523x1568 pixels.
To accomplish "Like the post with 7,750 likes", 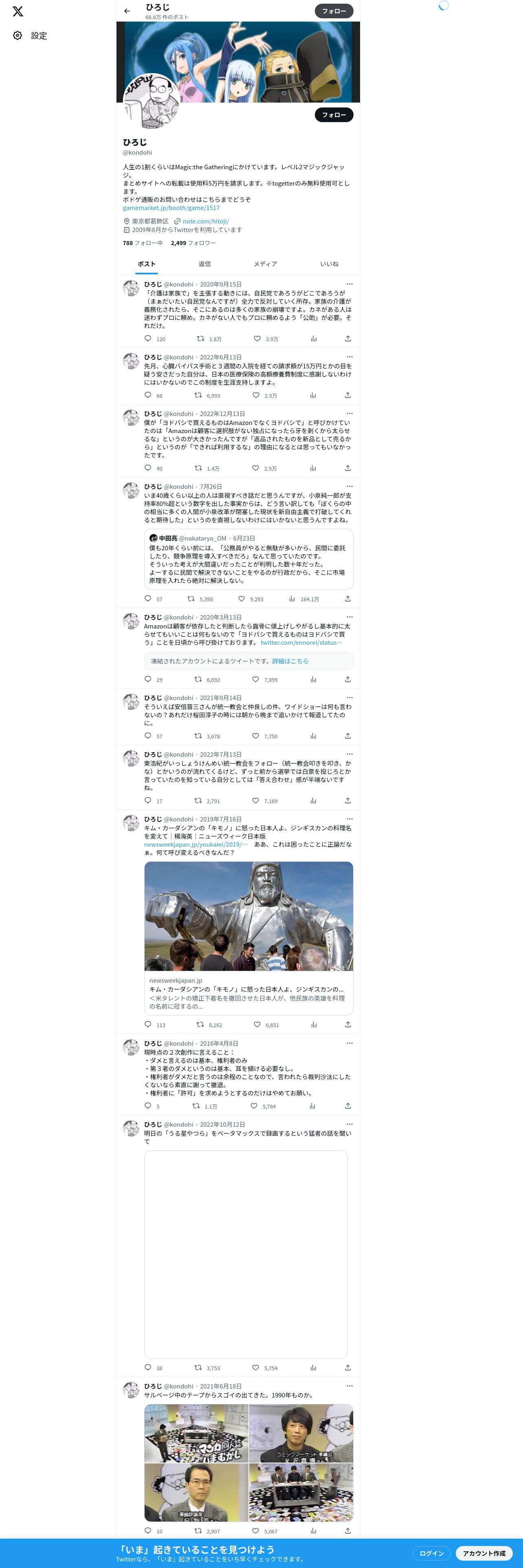I will coord(256,736).
